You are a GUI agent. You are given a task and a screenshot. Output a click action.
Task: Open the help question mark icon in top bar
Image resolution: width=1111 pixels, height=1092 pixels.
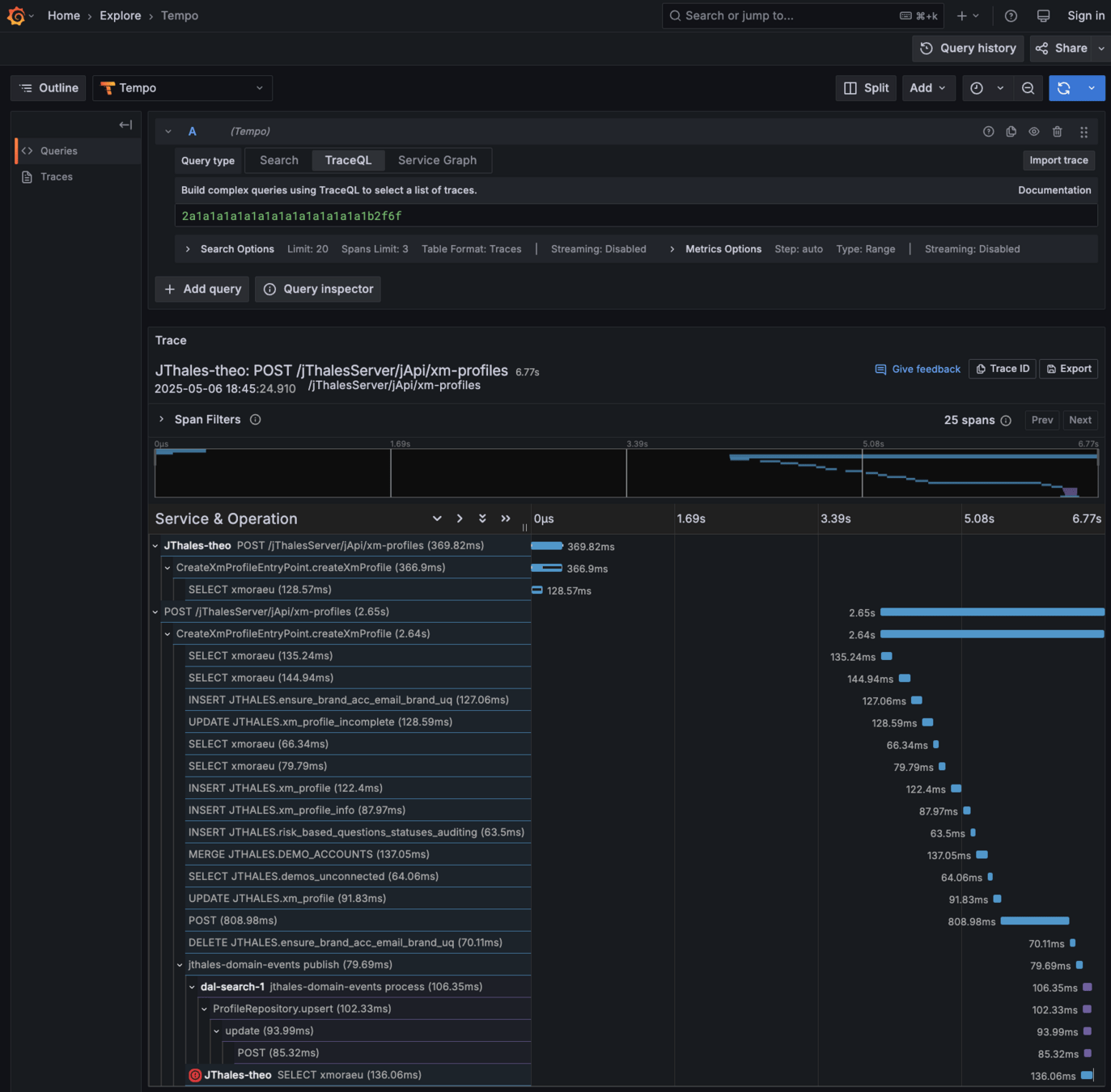1011,15
